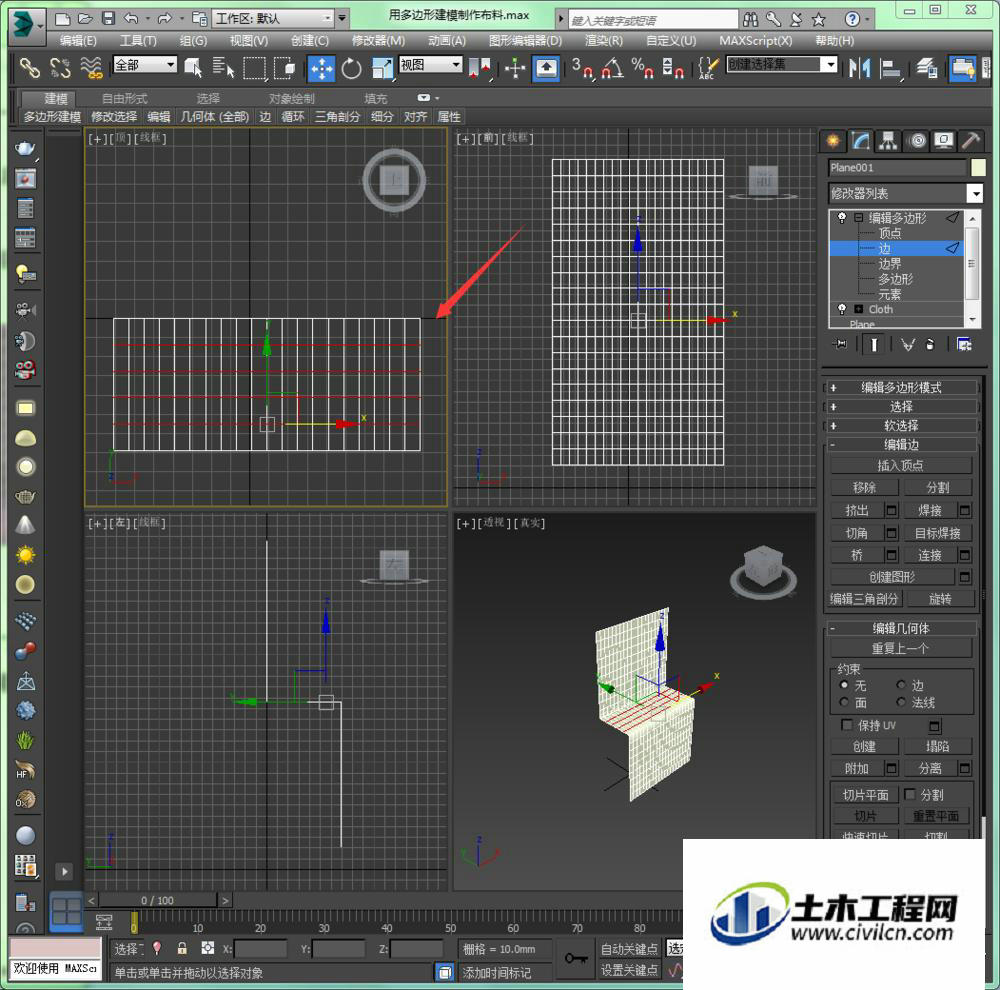Activate the Select and Rotate tool

(351, 68)
